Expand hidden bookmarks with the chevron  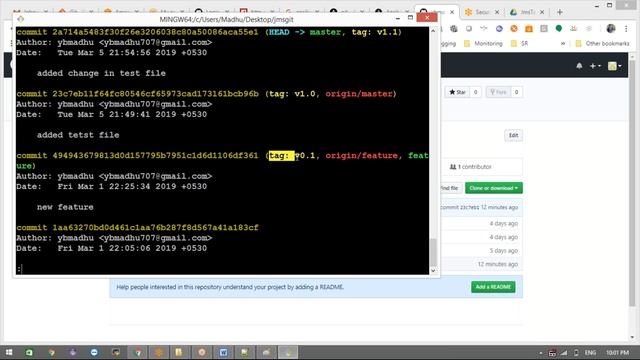(x=563, y=43)
